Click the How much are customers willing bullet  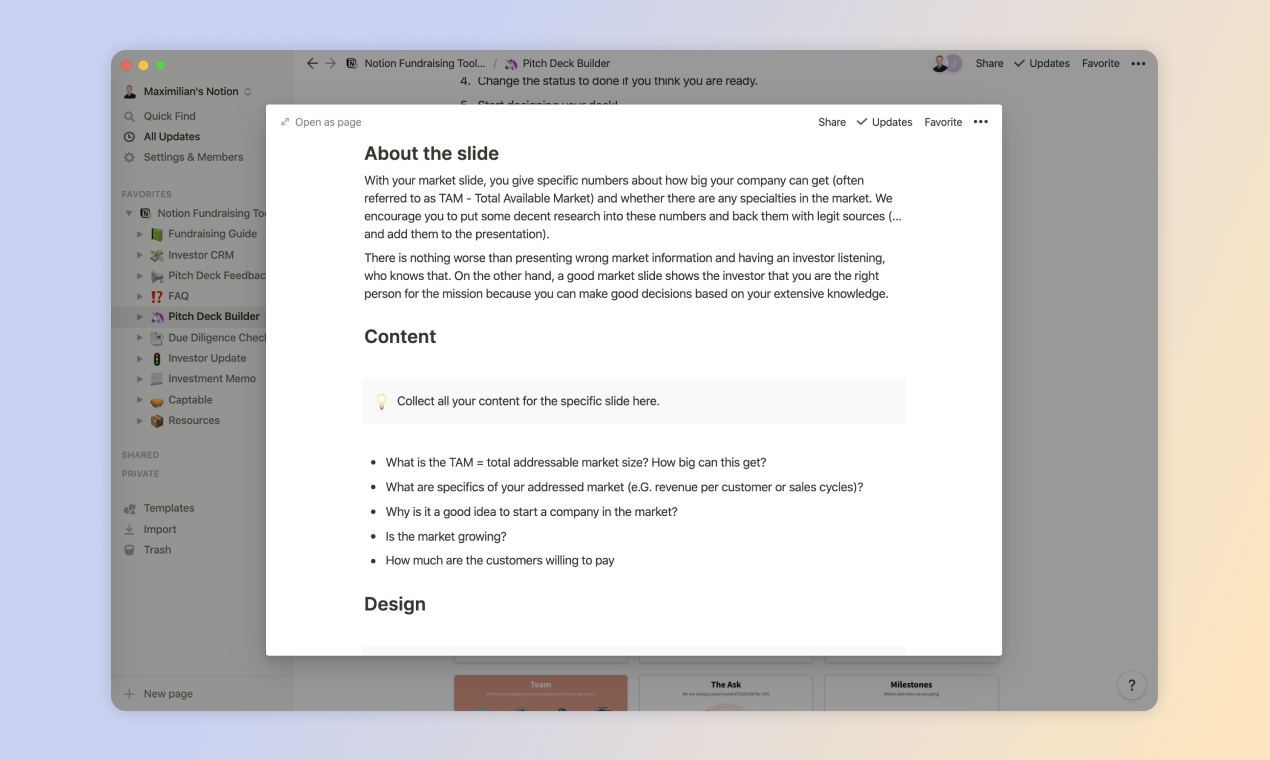coord(500,560)
